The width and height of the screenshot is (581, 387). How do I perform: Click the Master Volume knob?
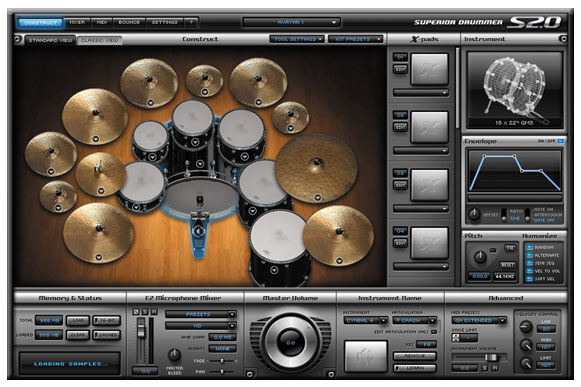290,343
